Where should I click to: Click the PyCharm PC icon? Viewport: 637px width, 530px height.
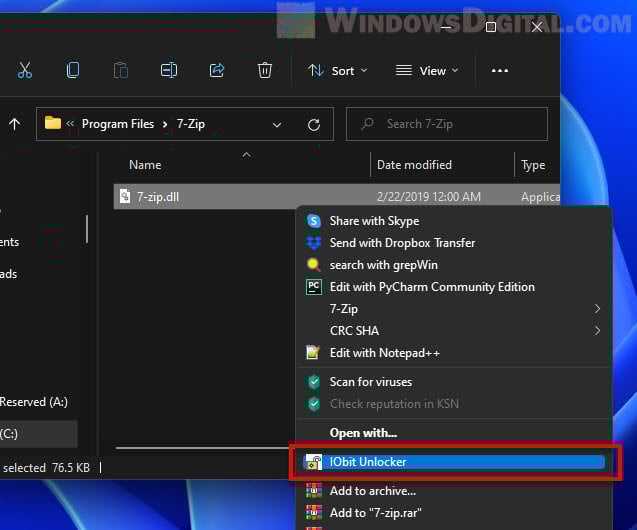click(x=314, y=287)
